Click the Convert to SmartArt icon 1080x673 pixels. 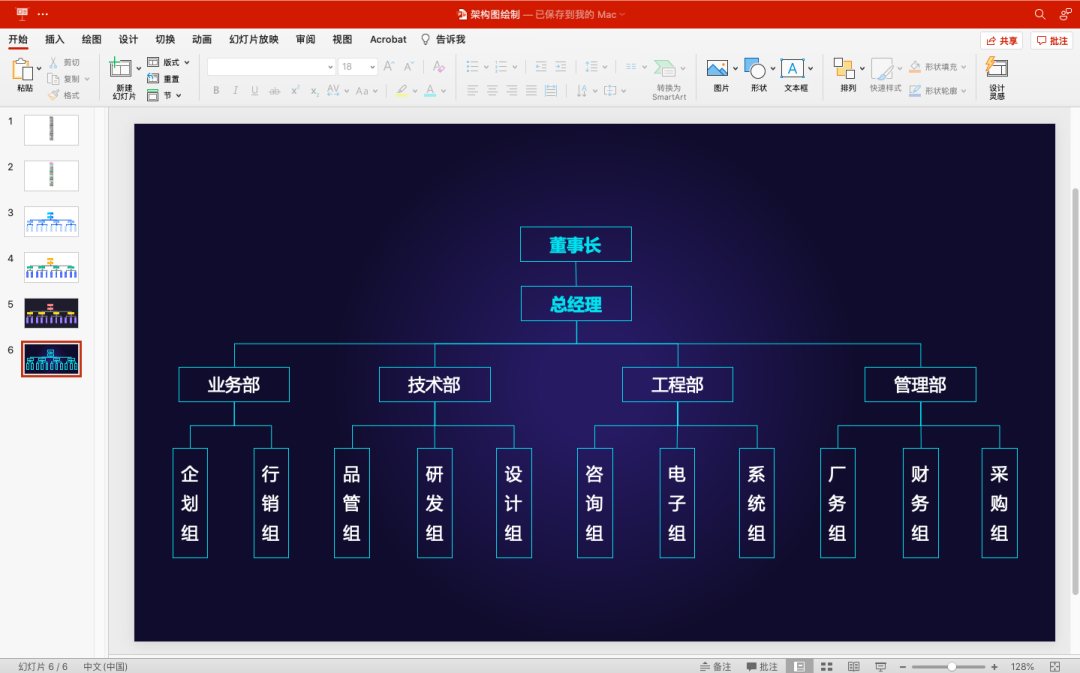(x=665, y=68)
